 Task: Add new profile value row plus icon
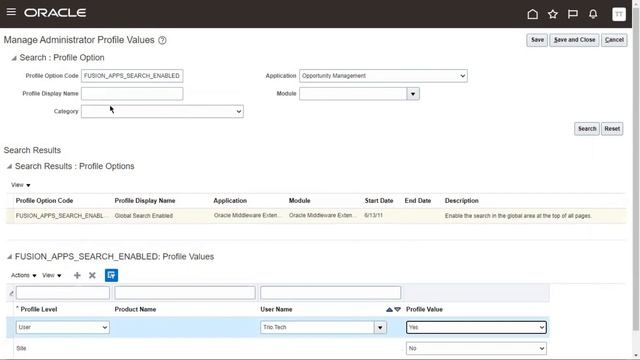[77, 276]
